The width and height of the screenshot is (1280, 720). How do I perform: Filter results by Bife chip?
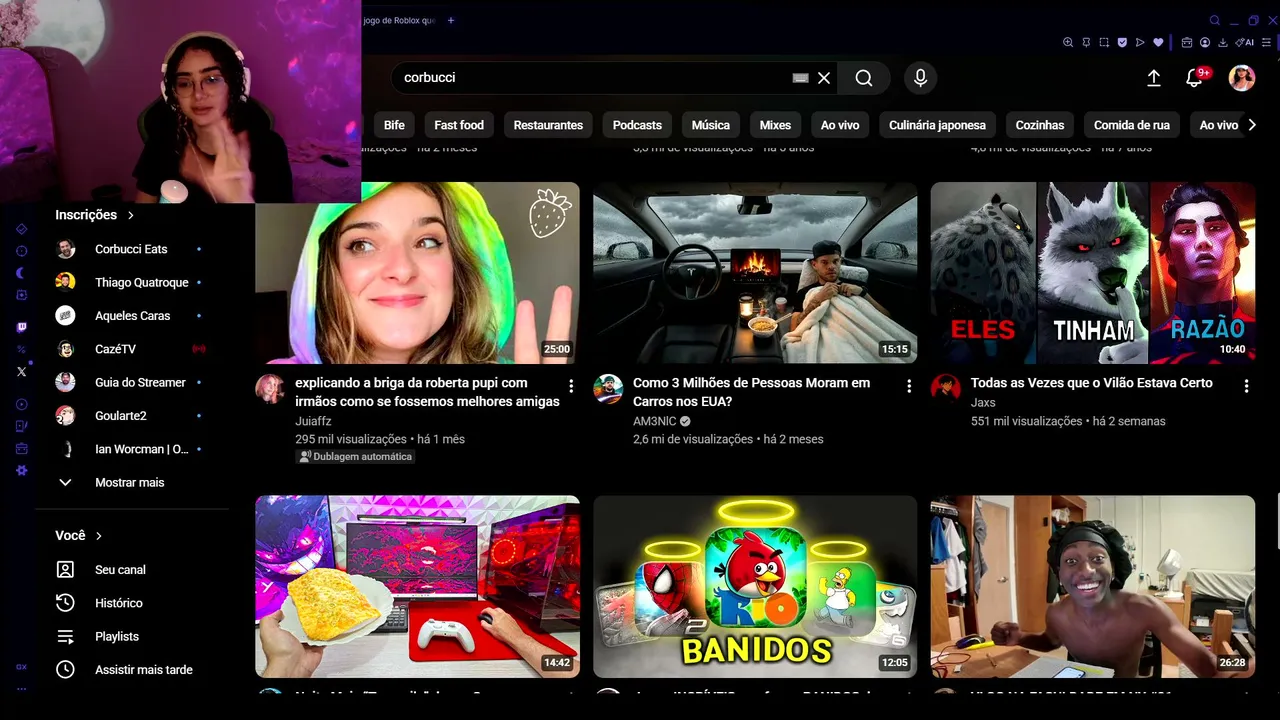[x=394, y=125]
